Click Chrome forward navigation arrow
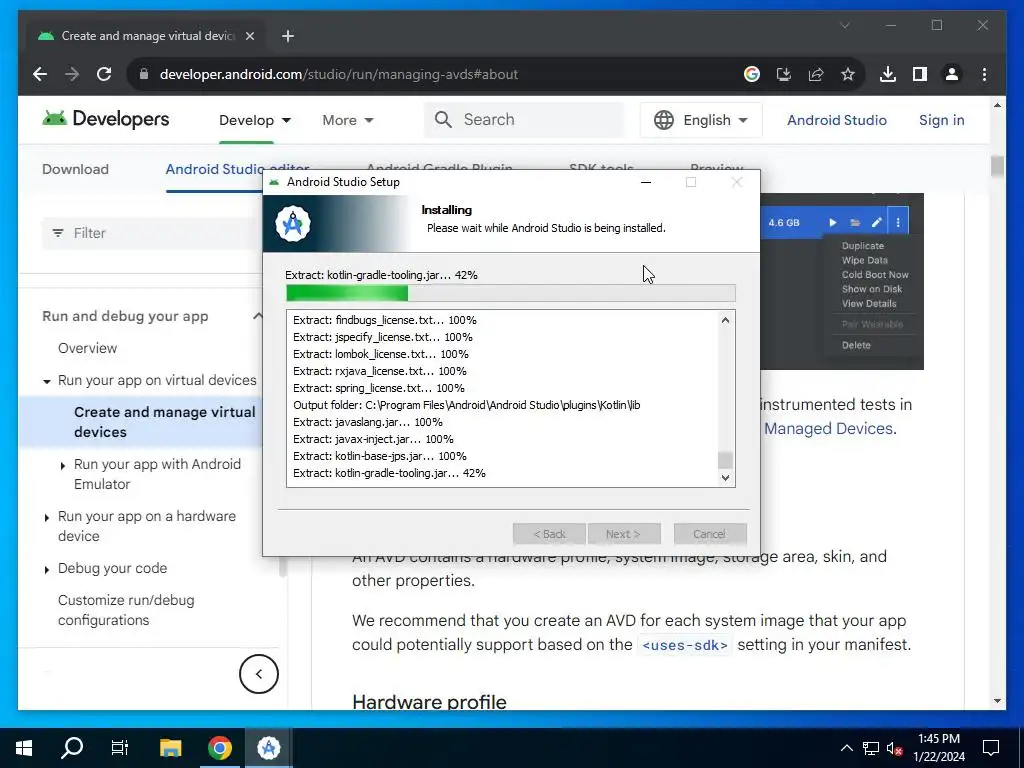This screenshot has width=1024, height=768. [72, 74]
